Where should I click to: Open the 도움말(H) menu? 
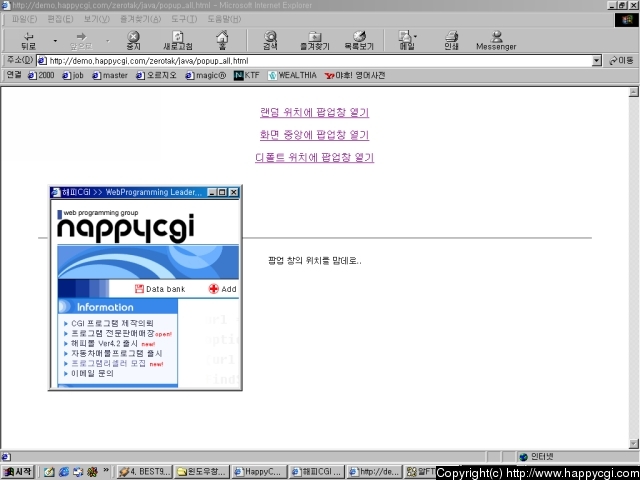tap(224, 19)
